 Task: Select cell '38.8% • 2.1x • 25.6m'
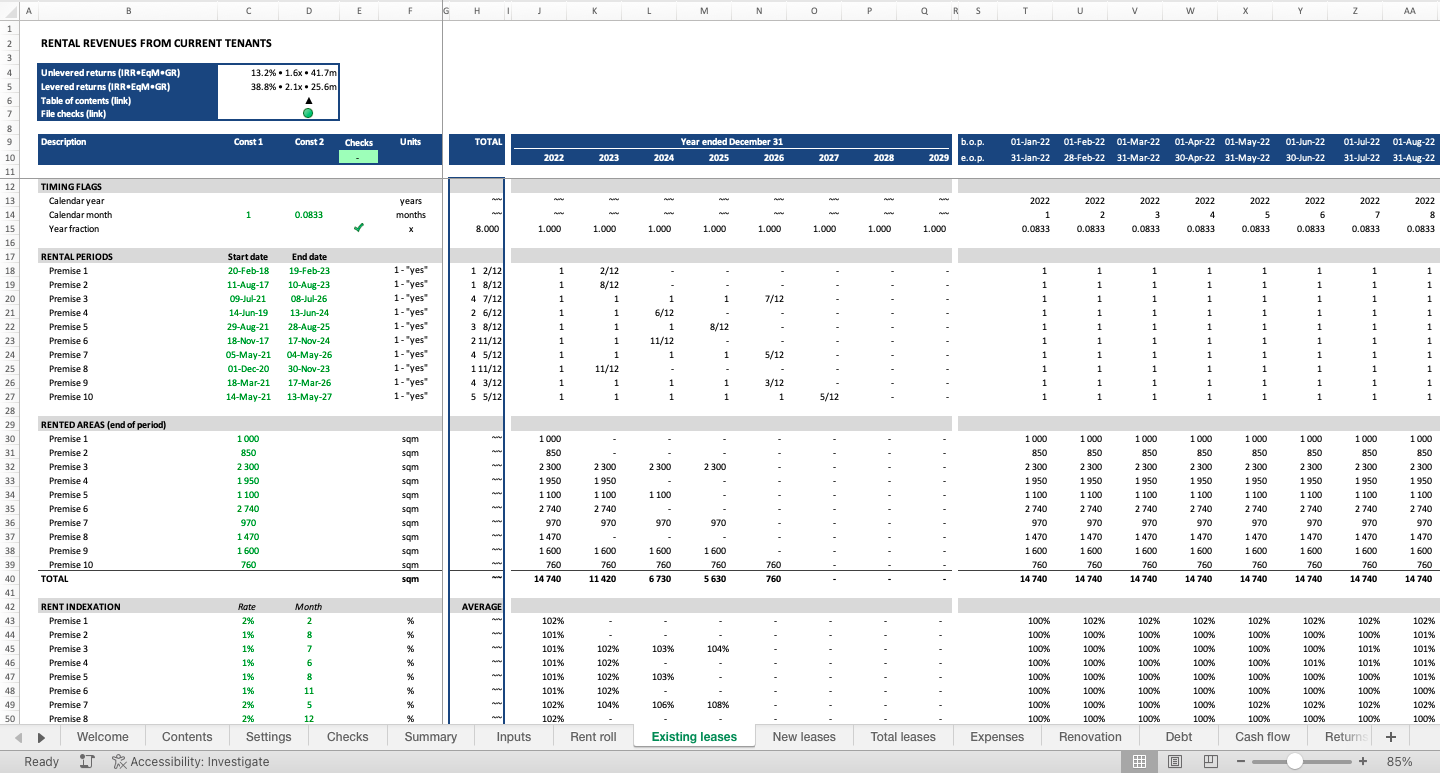(x=293, y=86)
